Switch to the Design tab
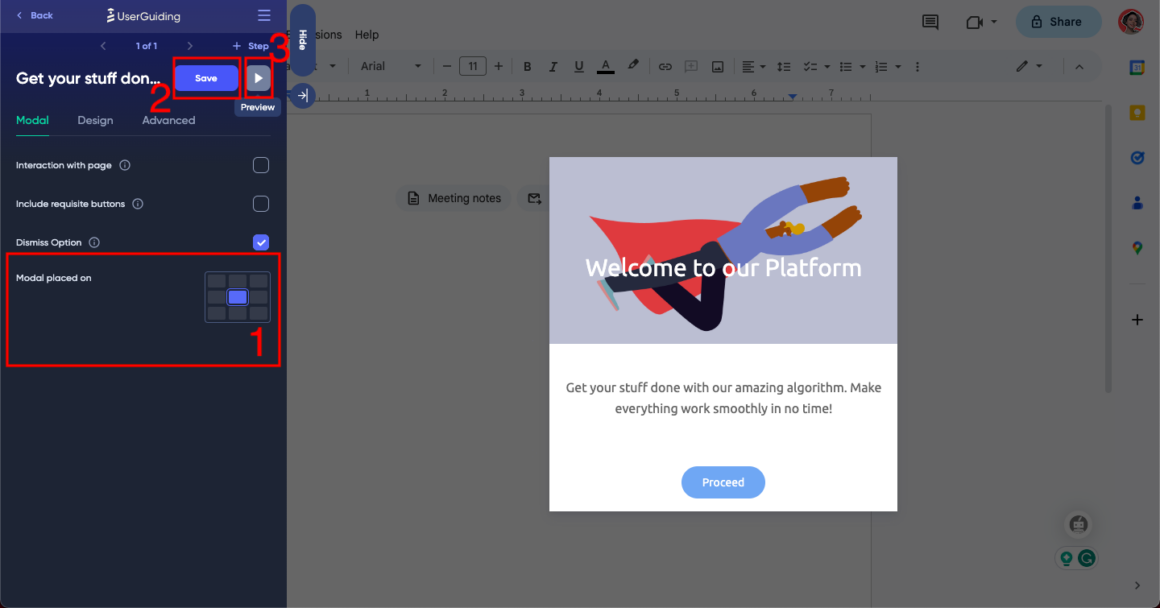Viewport: 1160px width, 608px height. click(95, 120)
